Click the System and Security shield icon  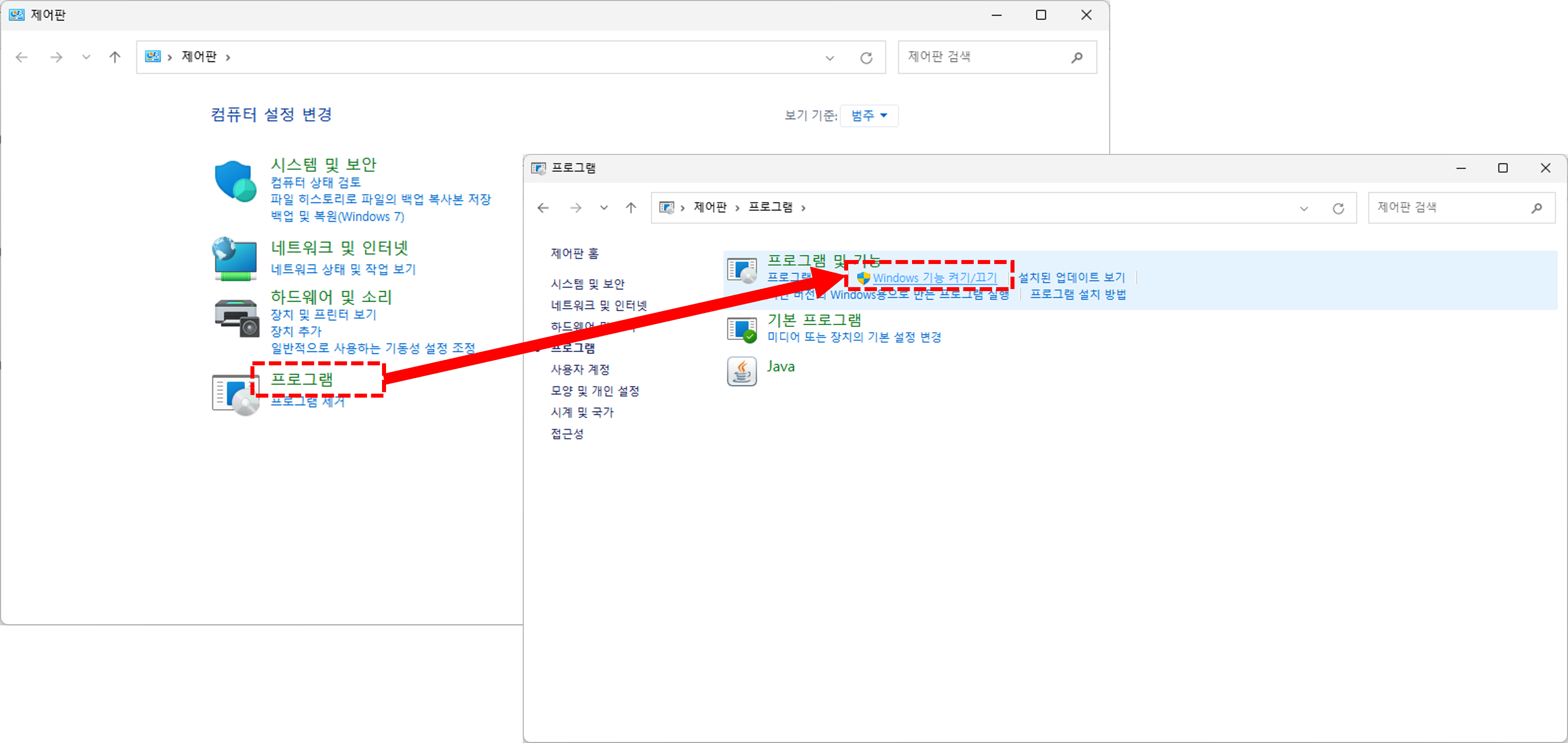tap(235, 181)
